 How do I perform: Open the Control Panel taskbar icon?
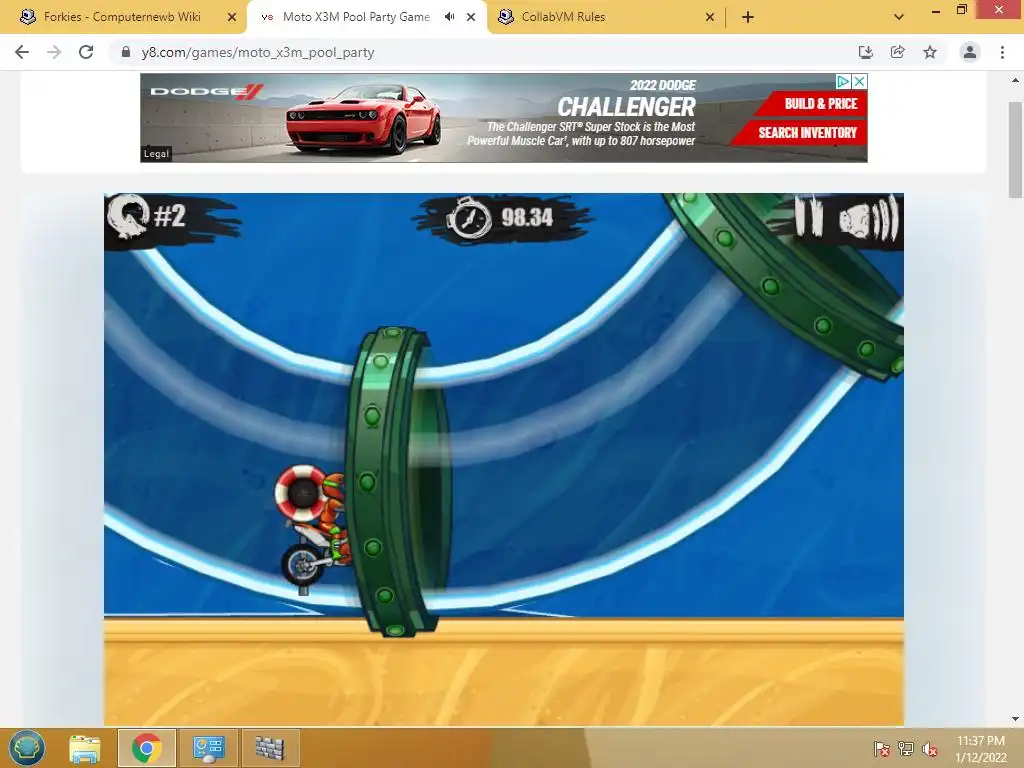[209, 748]
